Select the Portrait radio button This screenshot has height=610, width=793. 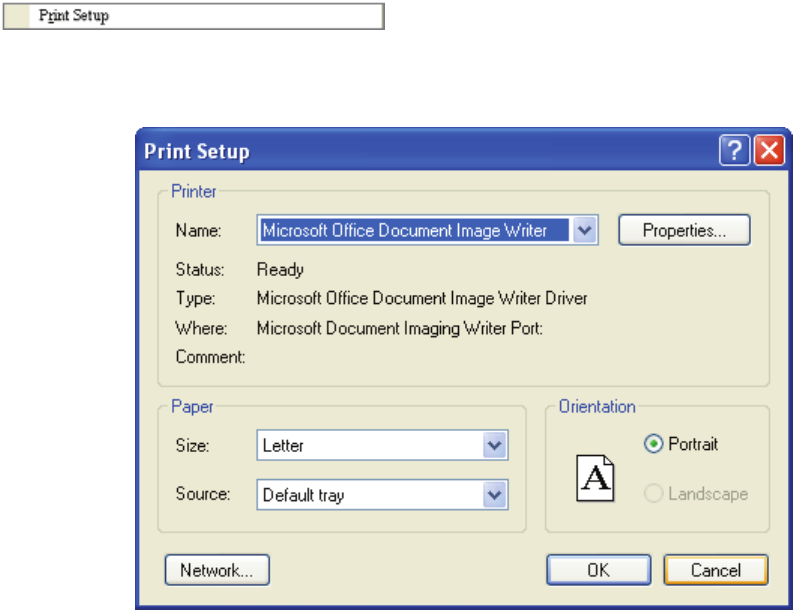coord(654,444)
